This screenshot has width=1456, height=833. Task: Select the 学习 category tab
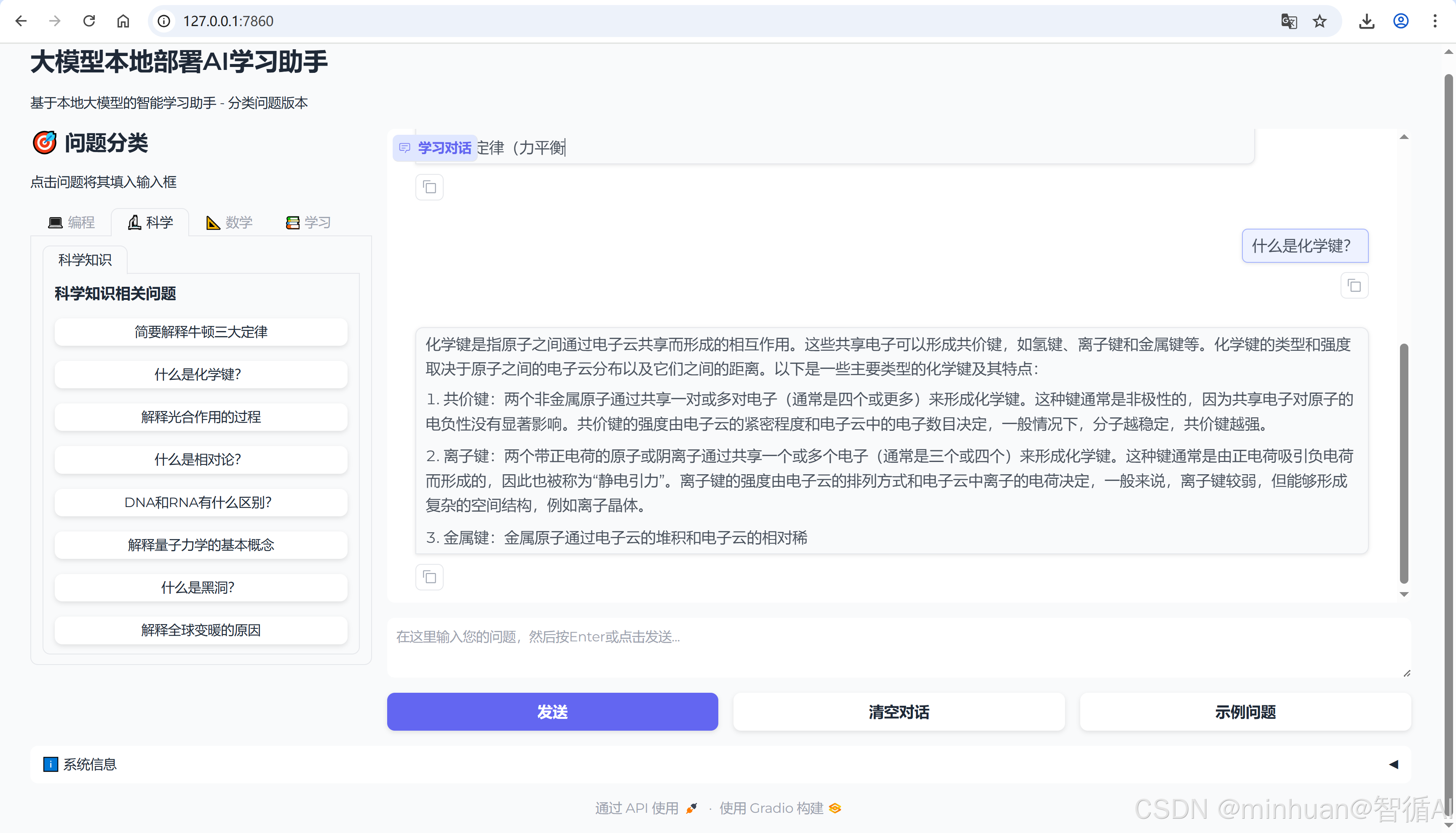click(x=308, y=222)
